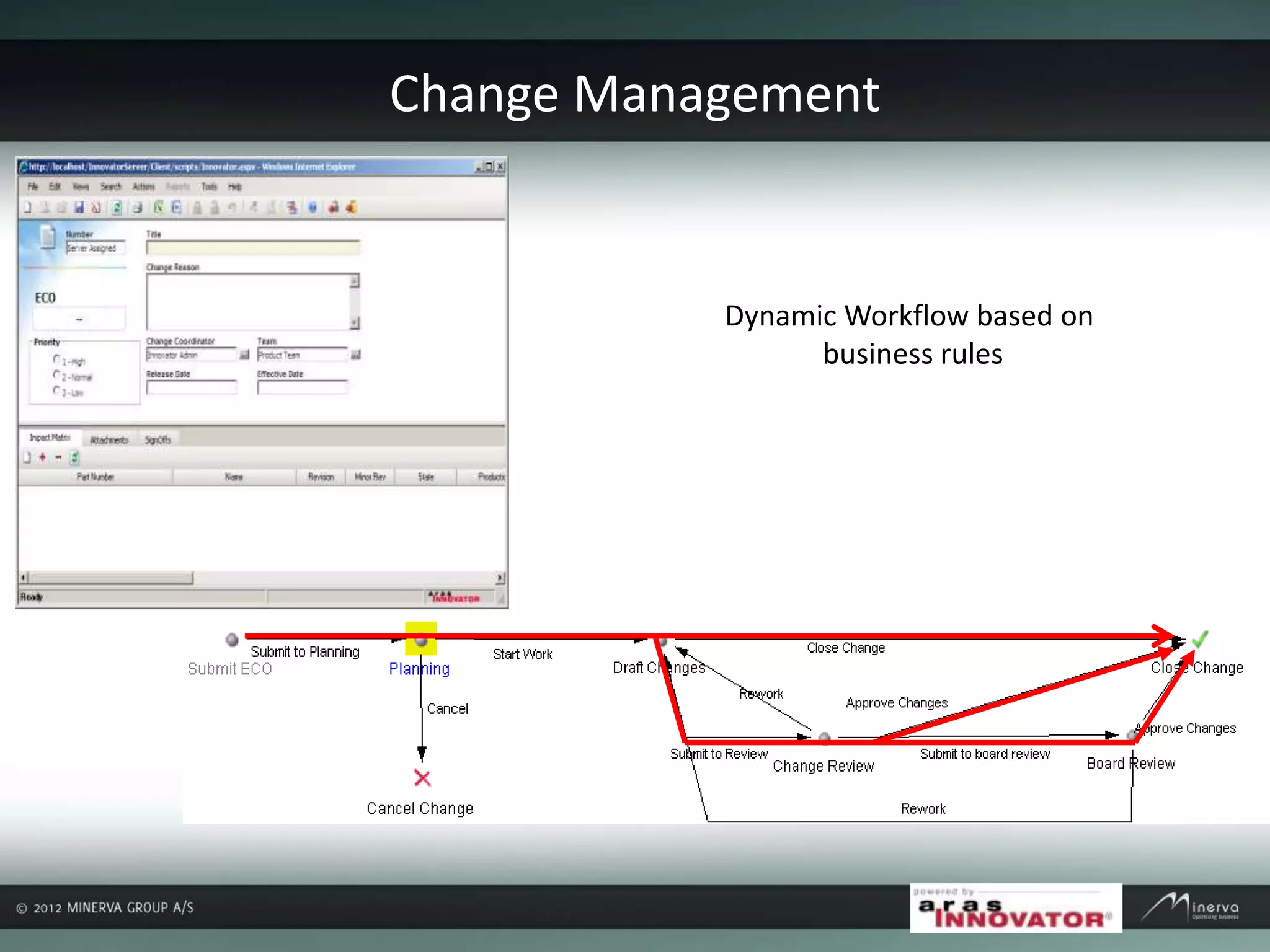1270x952 pixels.
Task: Click the red padlock toolbar icon
Action: coord(334,208)
